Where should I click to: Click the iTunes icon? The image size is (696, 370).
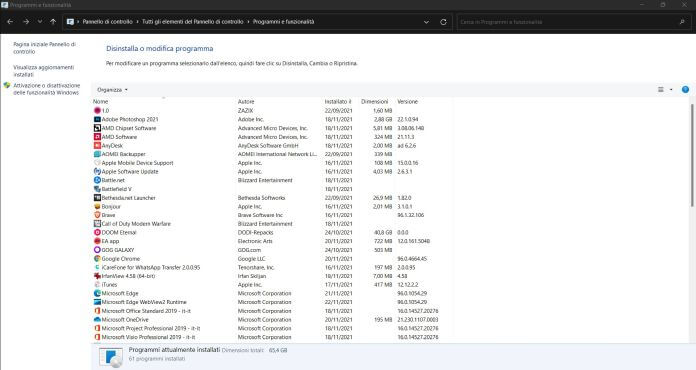point(97,284)
